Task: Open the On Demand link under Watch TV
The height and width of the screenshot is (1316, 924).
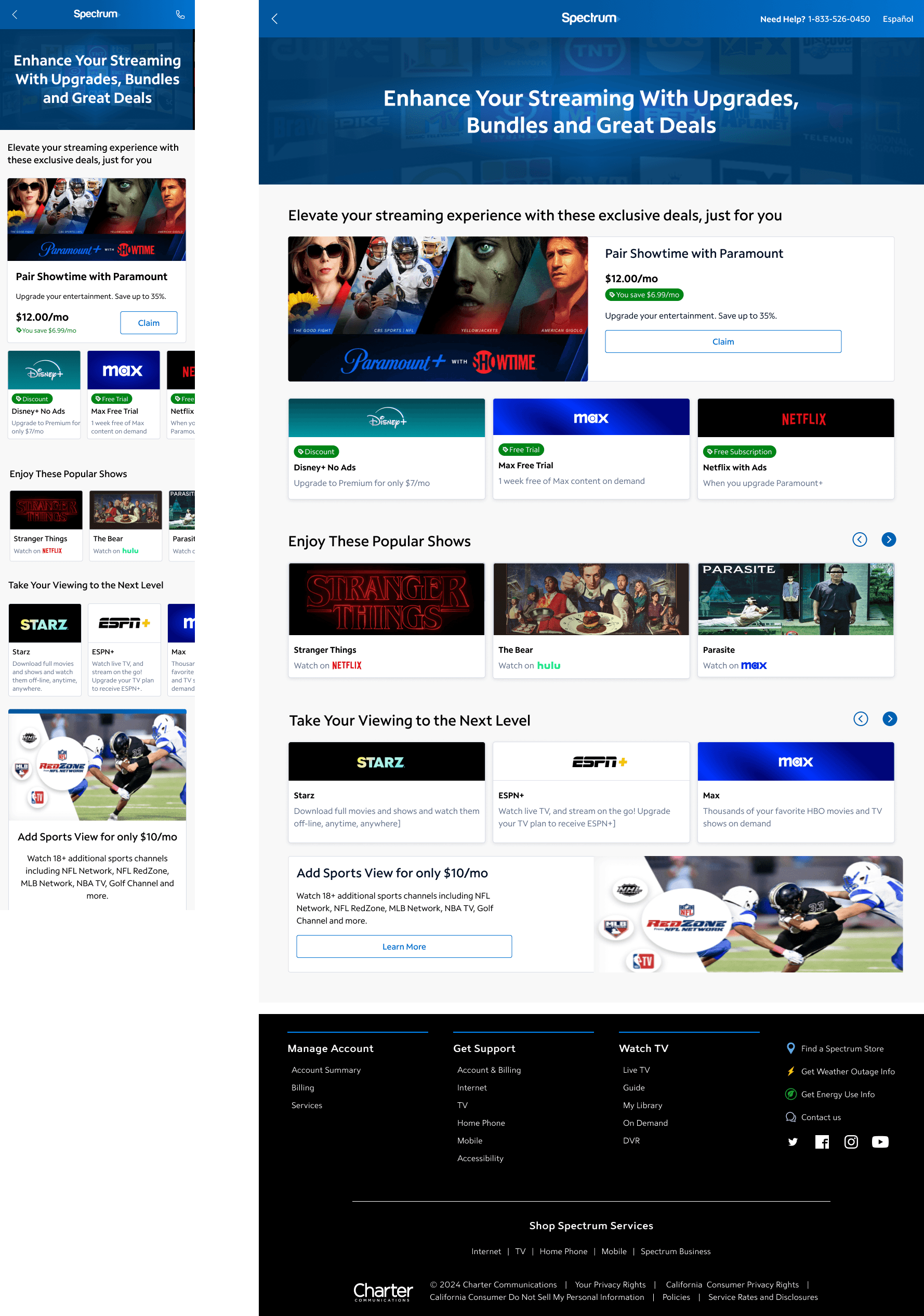Action: (645, 1123)
